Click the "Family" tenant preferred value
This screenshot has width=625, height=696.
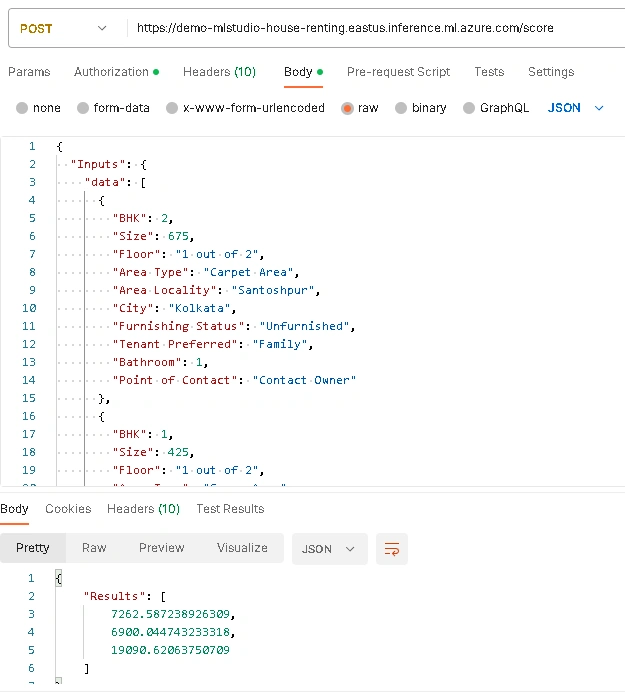[x=280, y=344]
